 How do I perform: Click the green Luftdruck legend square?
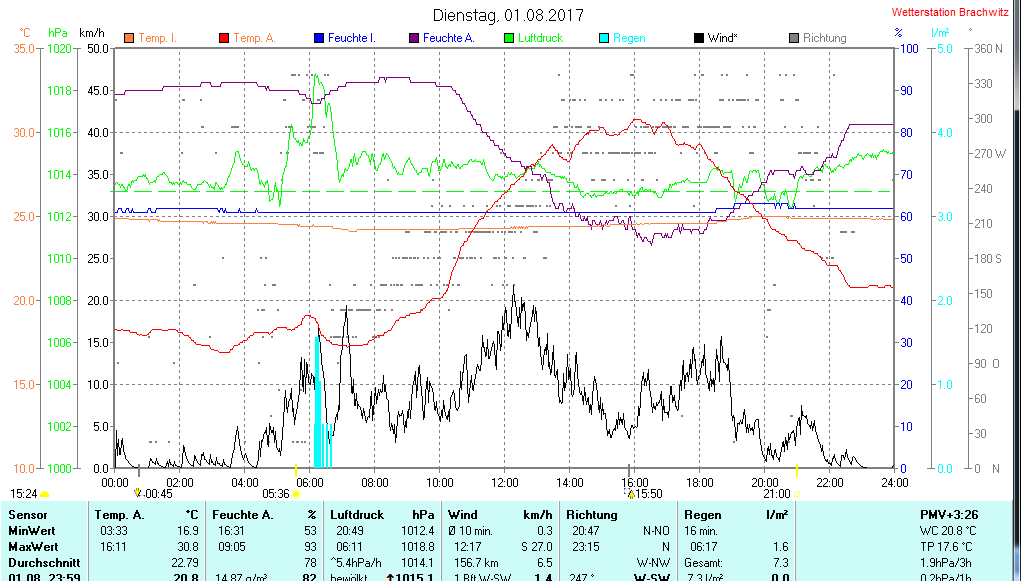[508, 38]
